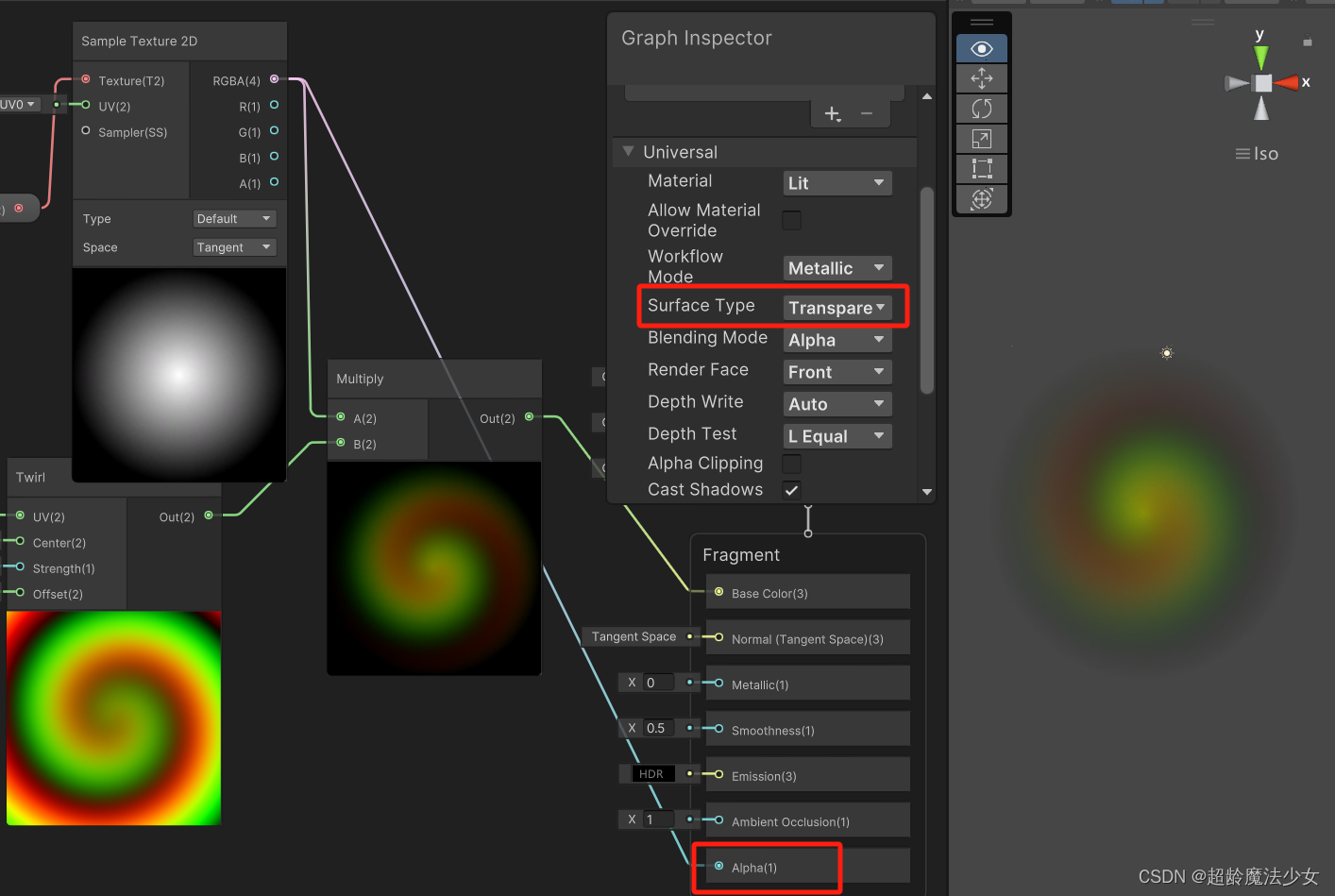Select the rect transform tool icon

pos(981,169)
